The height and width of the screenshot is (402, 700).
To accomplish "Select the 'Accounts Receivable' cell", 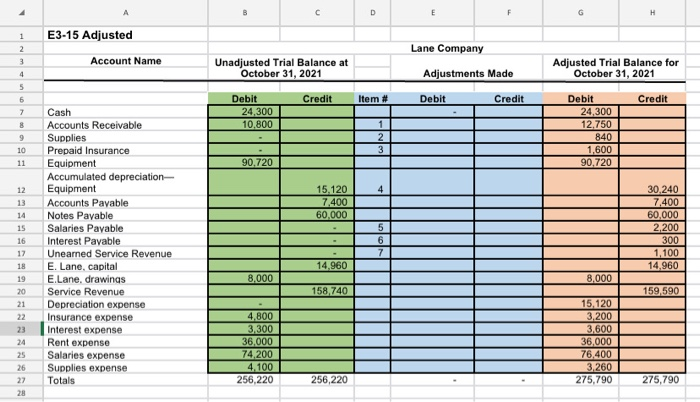I will click(x=125, y=125).
